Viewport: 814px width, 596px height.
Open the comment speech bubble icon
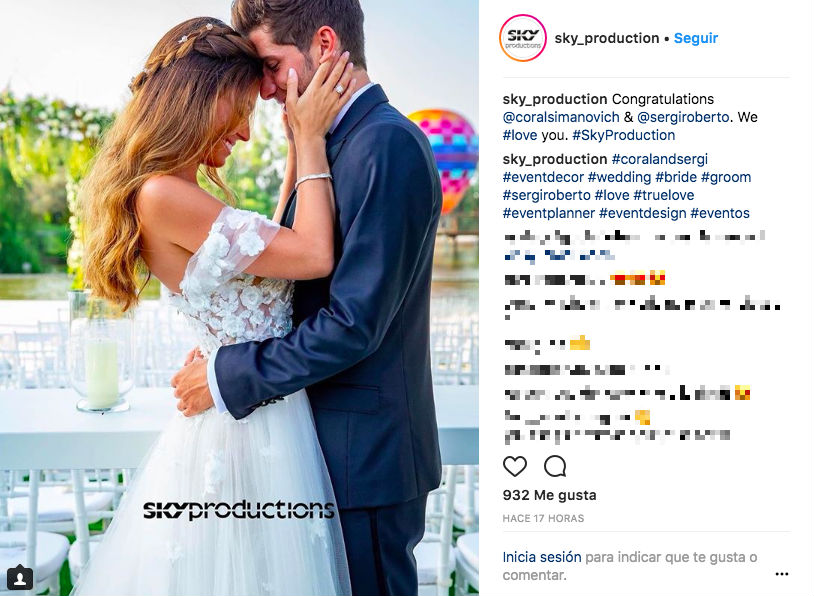554,466
